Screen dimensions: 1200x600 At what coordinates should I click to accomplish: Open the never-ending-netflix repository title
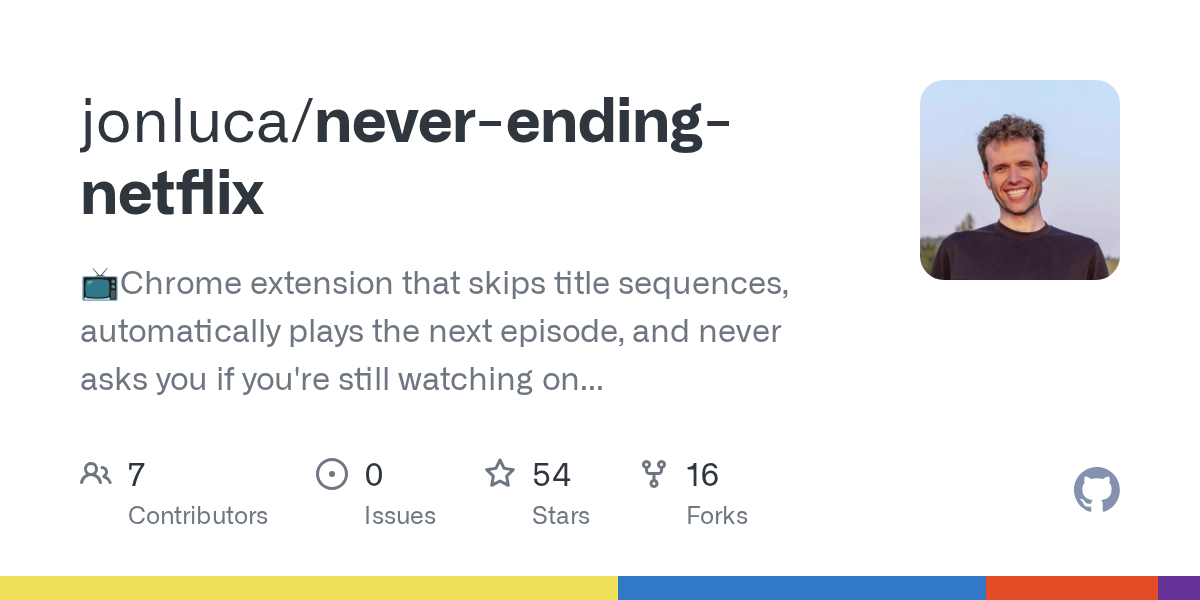point(406,158)
